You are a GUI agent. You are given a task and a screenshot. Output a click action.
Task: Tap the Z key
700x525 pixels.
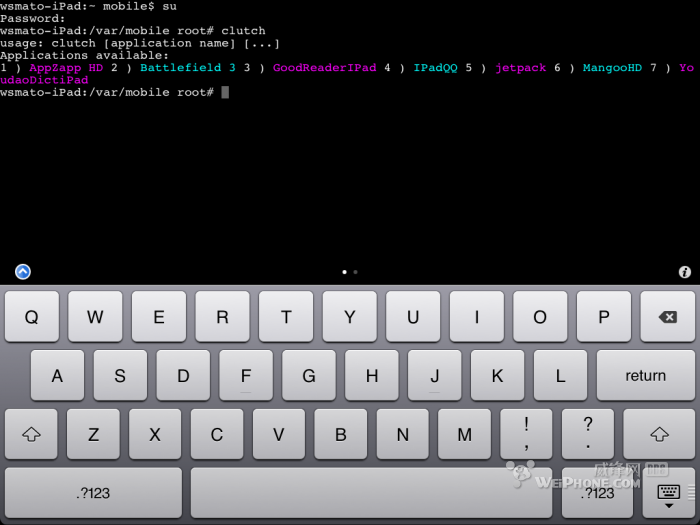point(93,434)
